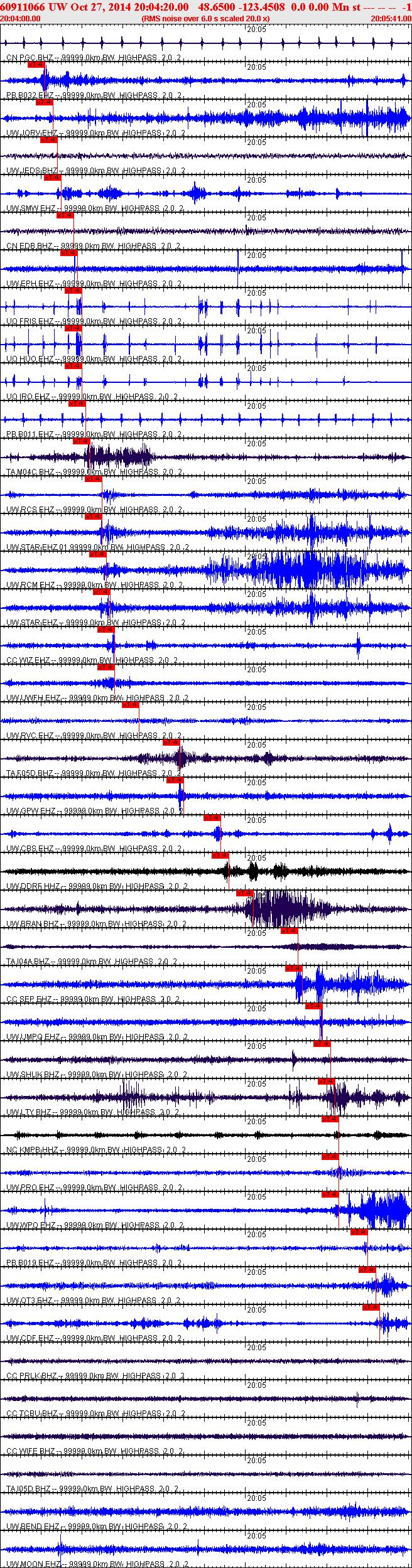Select the red pick flag on UW JORV trace
This screenshot has height=1568, width=412.
coord(44,102)
